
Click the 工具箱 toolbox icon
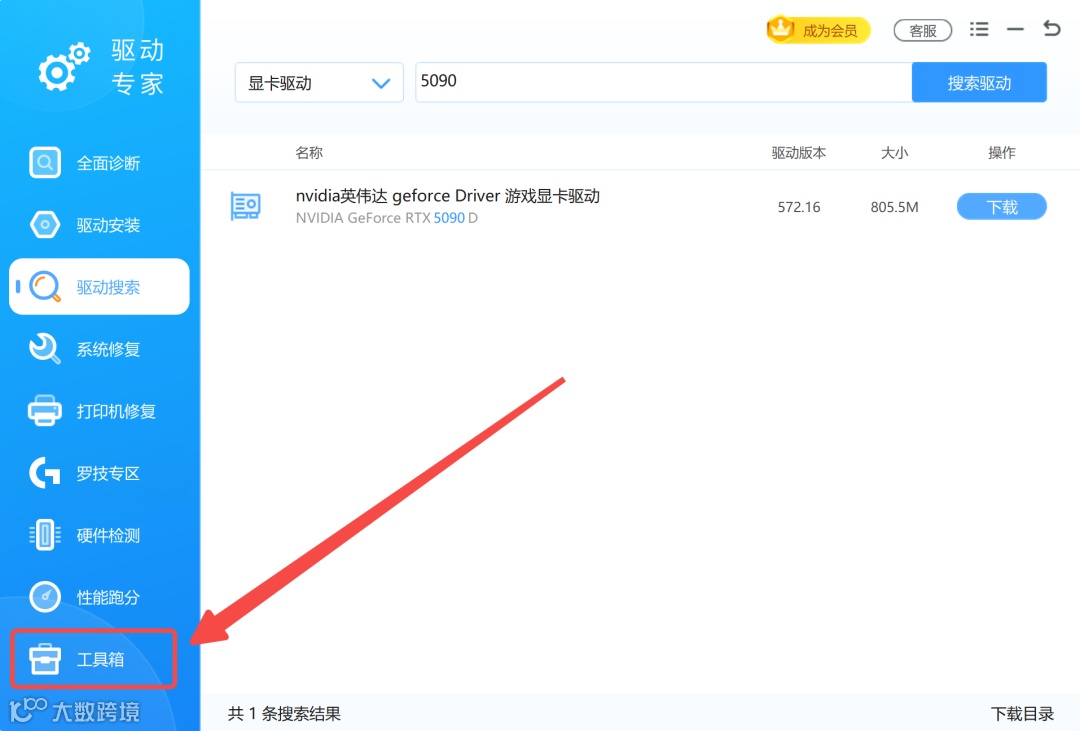click(45, 659)
